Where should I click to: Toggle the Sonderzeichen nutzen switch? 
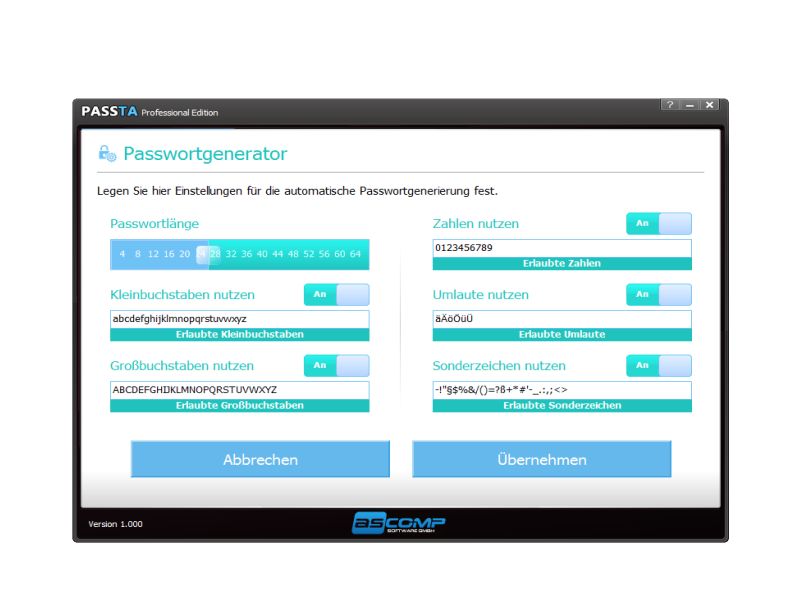click(659, 365)
